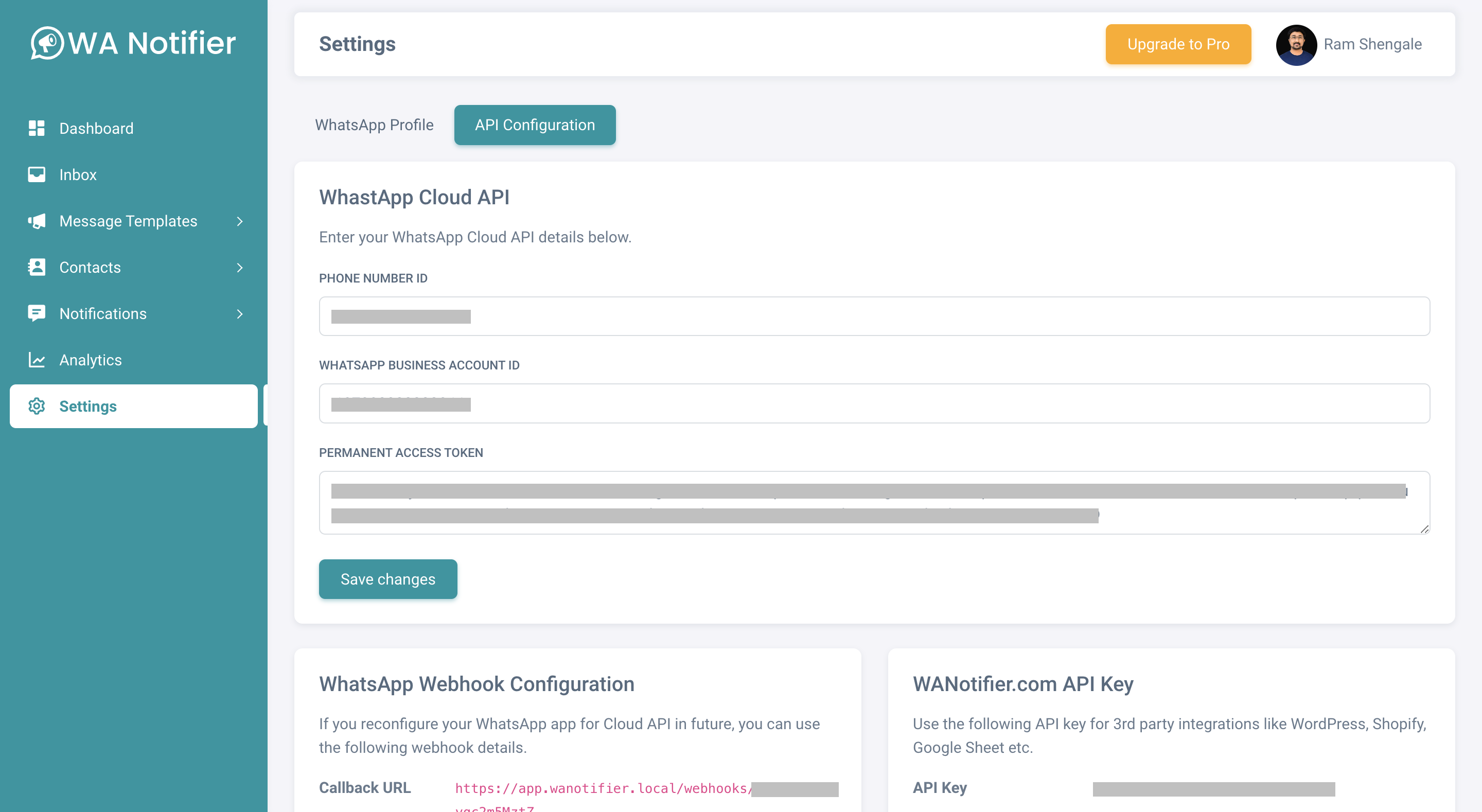Focus the Phone Number ID field

[874, 316]
